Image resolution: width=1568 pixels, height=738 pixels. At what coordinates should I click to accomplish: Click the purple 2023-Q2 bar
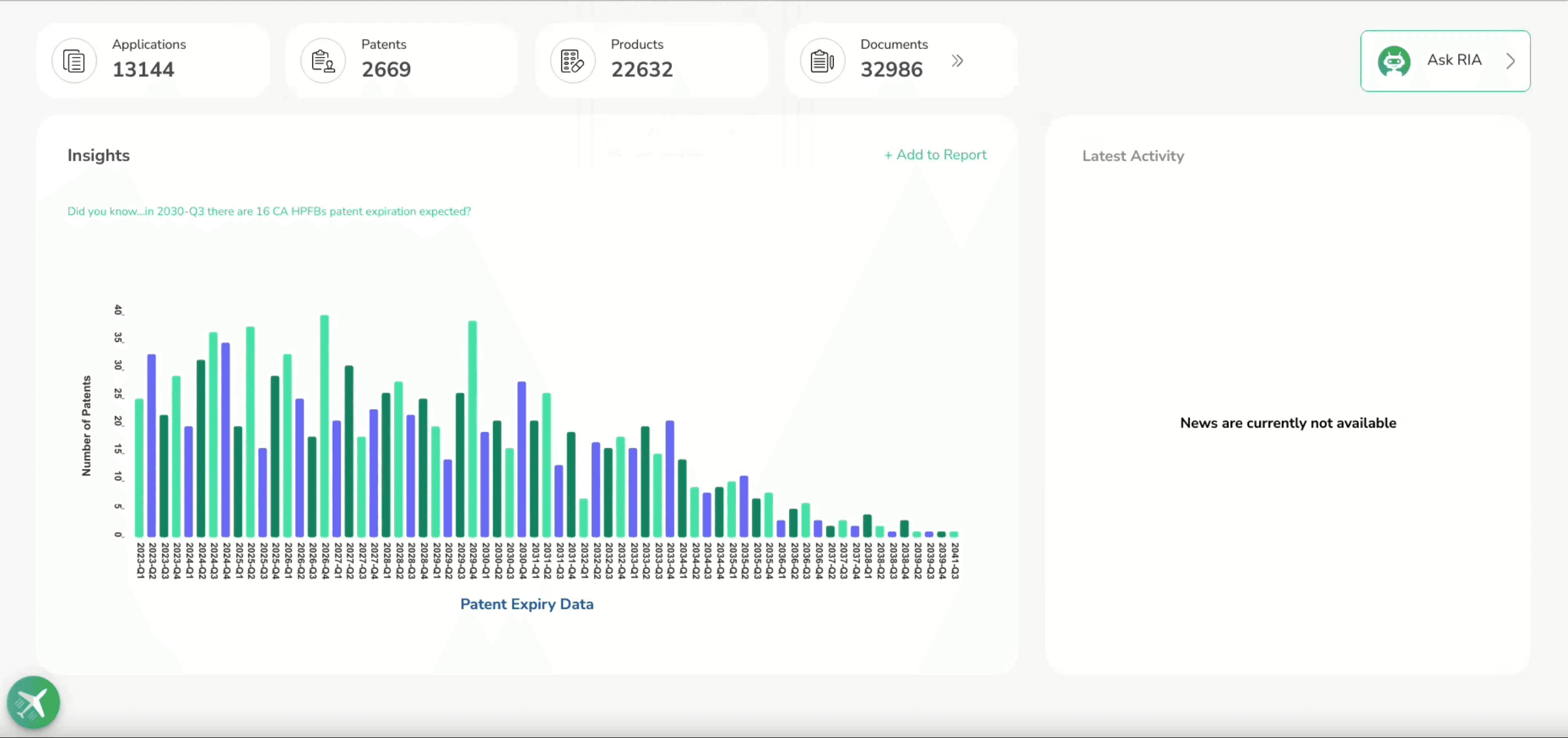(151, 444)
